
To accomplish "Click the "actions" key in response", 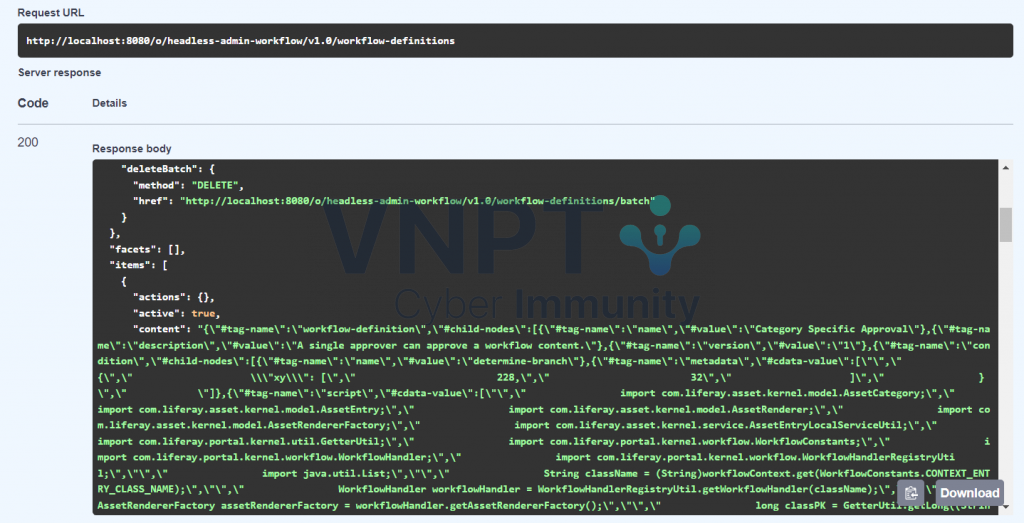I will coord(158,297).
